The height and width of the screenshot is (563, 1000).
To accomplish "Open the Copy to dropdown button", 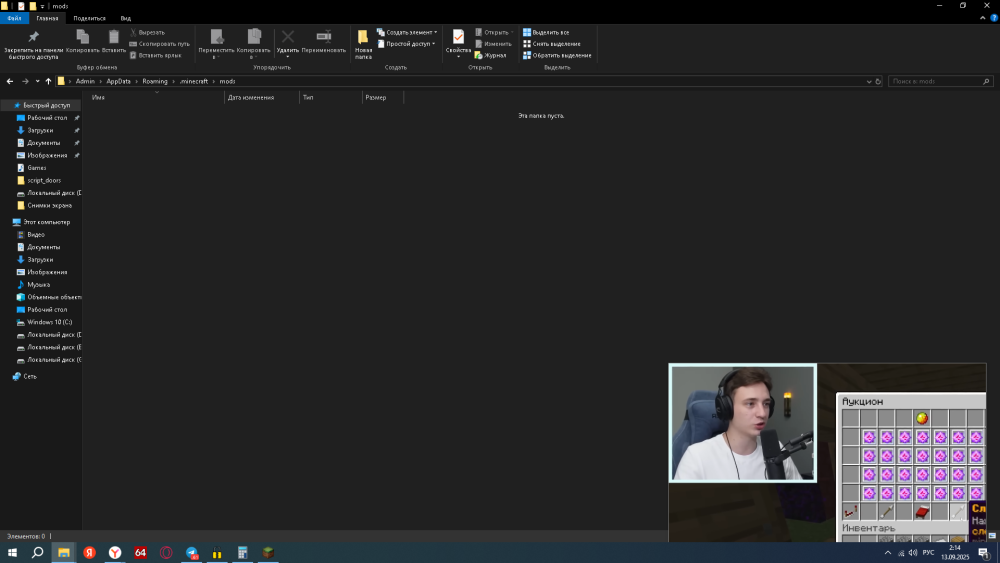I will 254,45.
